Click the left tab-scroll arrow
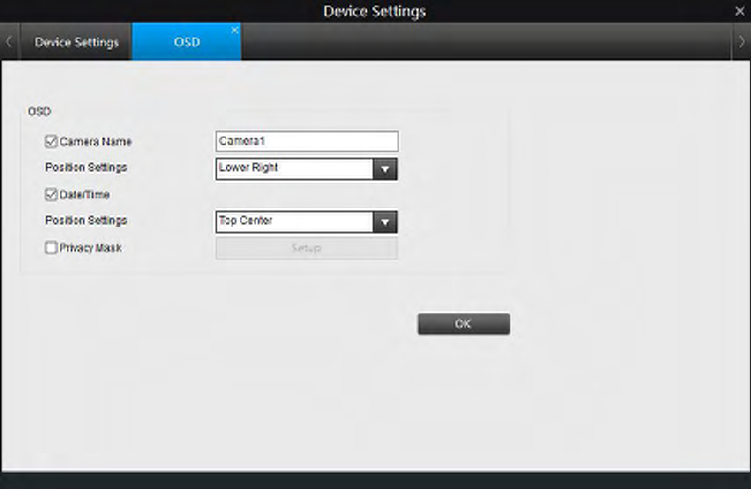 click(9, 42)
